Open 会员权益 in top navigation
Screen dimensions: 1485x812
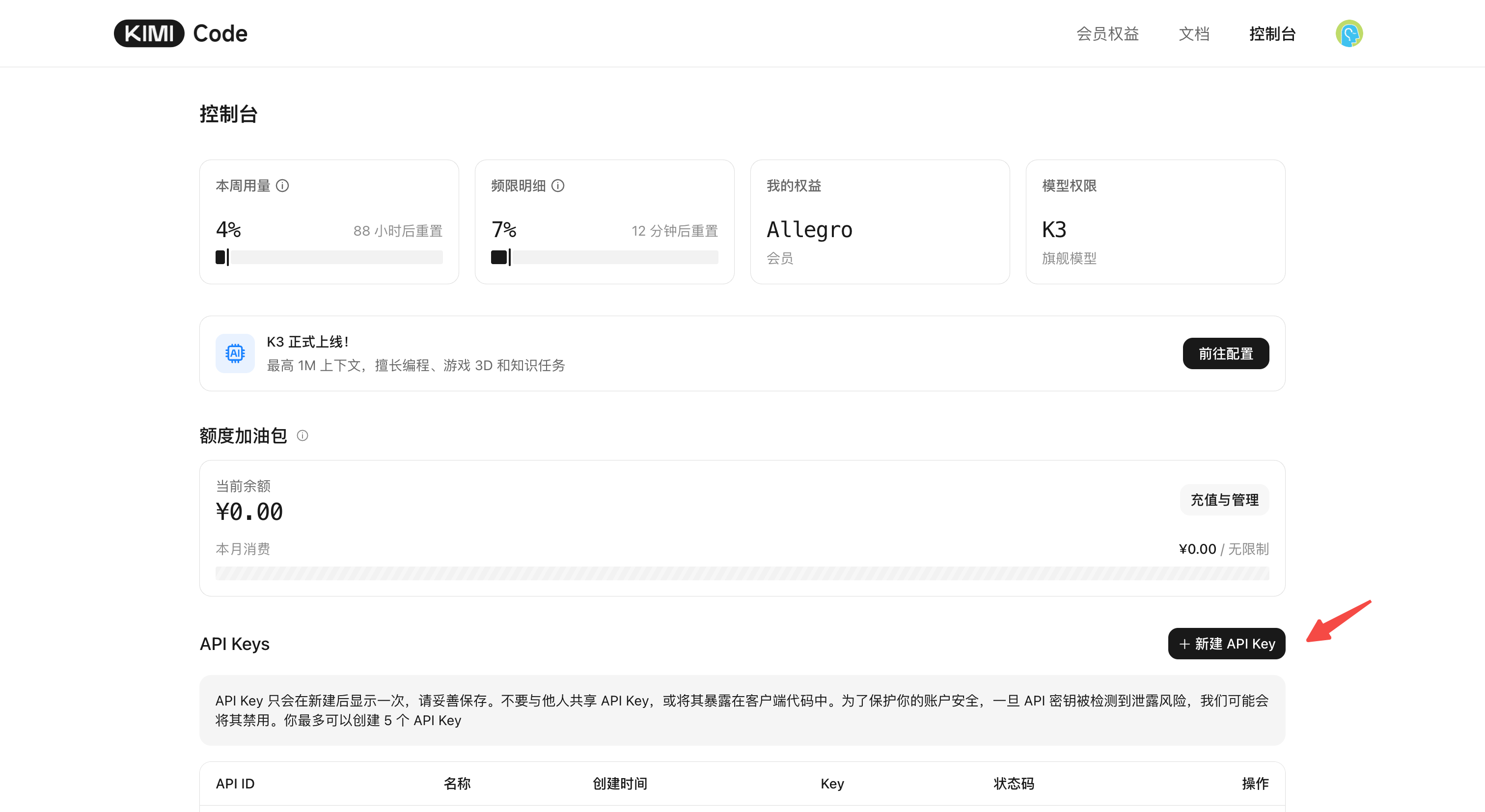[1107, 33]
